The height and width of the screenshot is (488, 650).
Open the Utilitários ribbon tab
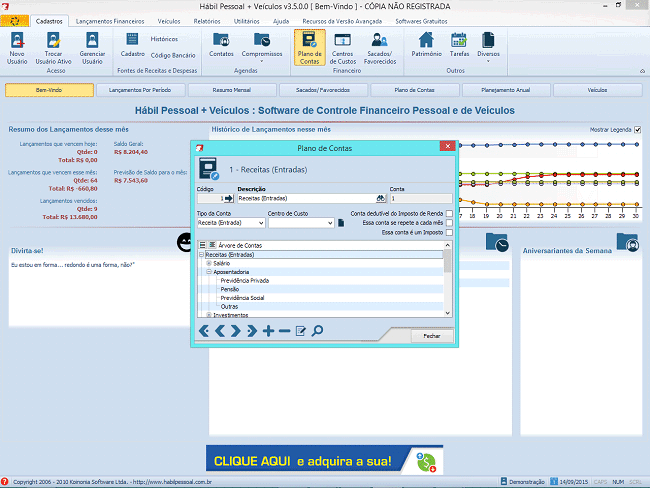coord(247,21)
